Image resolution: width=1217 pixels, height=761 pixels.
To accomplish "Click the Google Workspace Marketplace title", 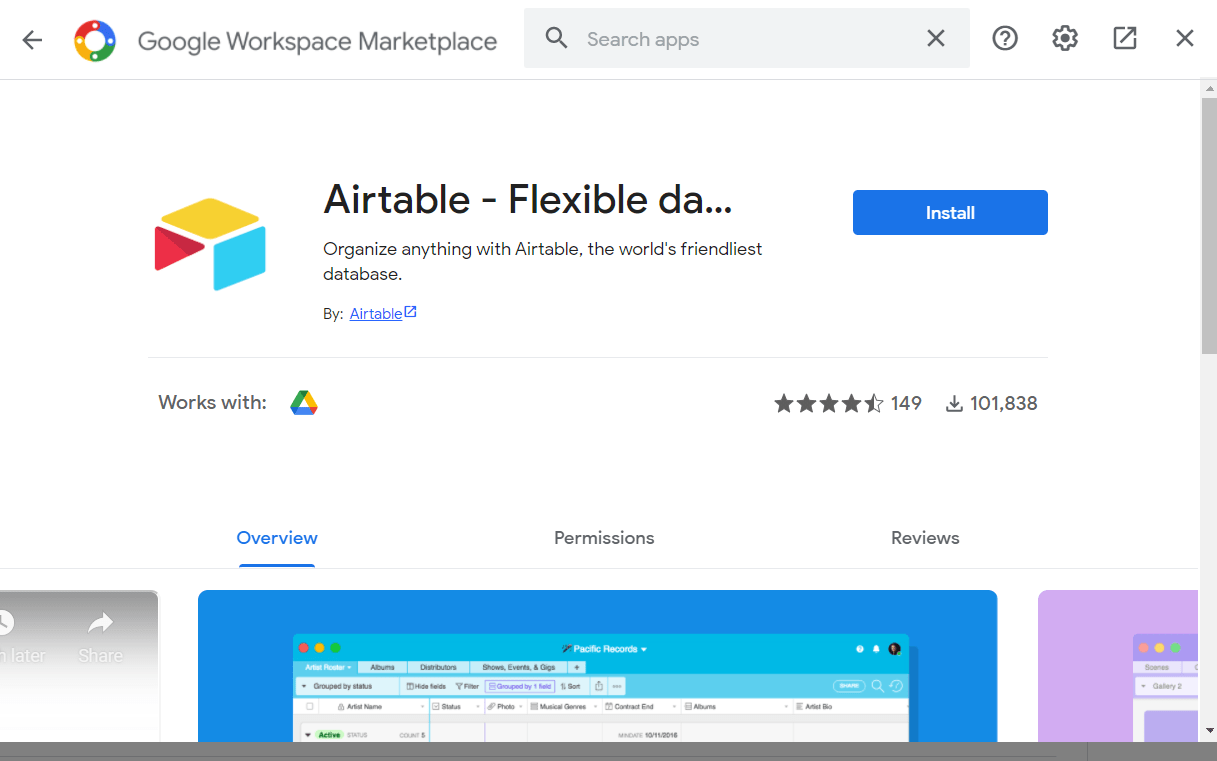I will (x=317, y=41).
